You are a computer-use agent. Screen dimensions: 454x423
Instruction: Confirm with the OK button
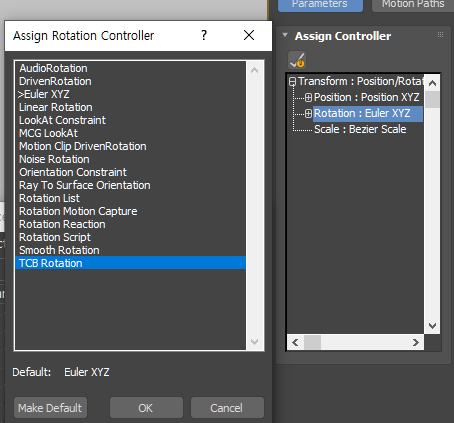[x=146, y=408]
